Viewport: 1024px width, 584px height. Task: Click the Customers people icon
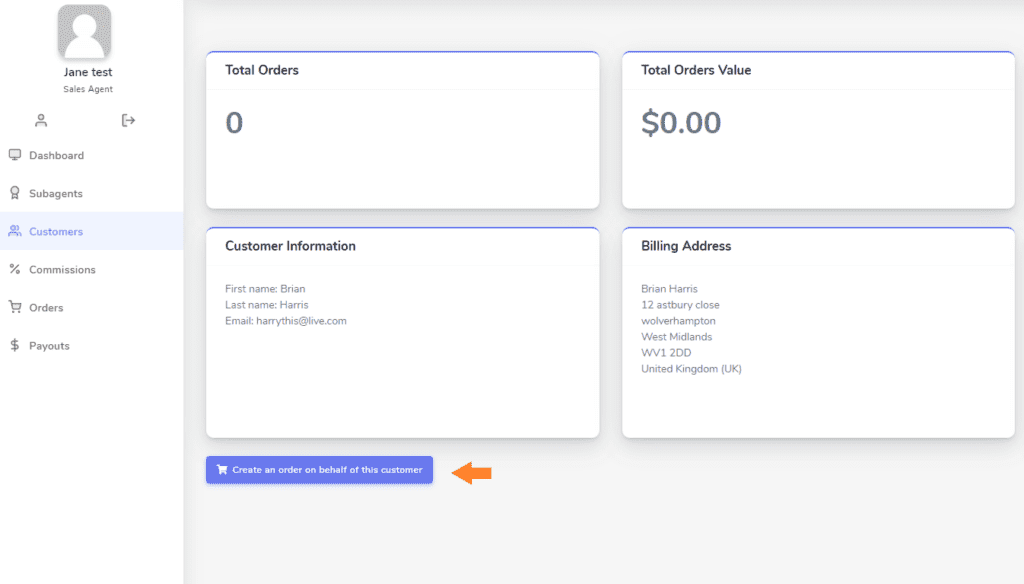pos(14,231)
